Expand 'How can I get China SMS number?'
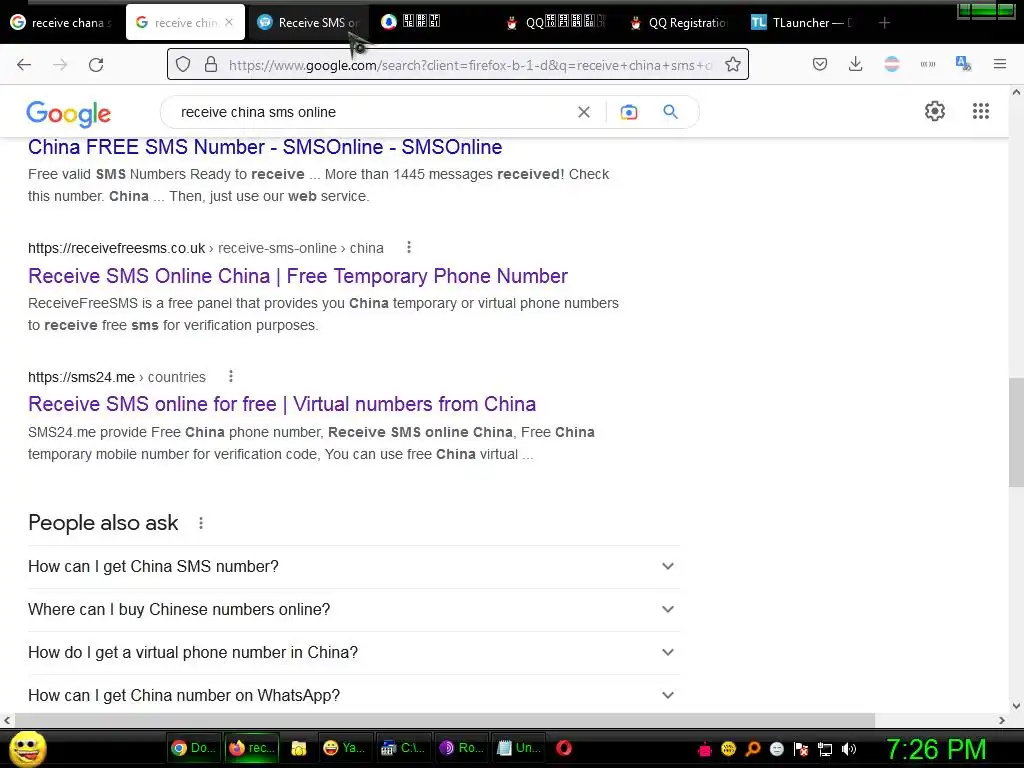Viewport: 1024px width, 768px height. click(354, 567)
